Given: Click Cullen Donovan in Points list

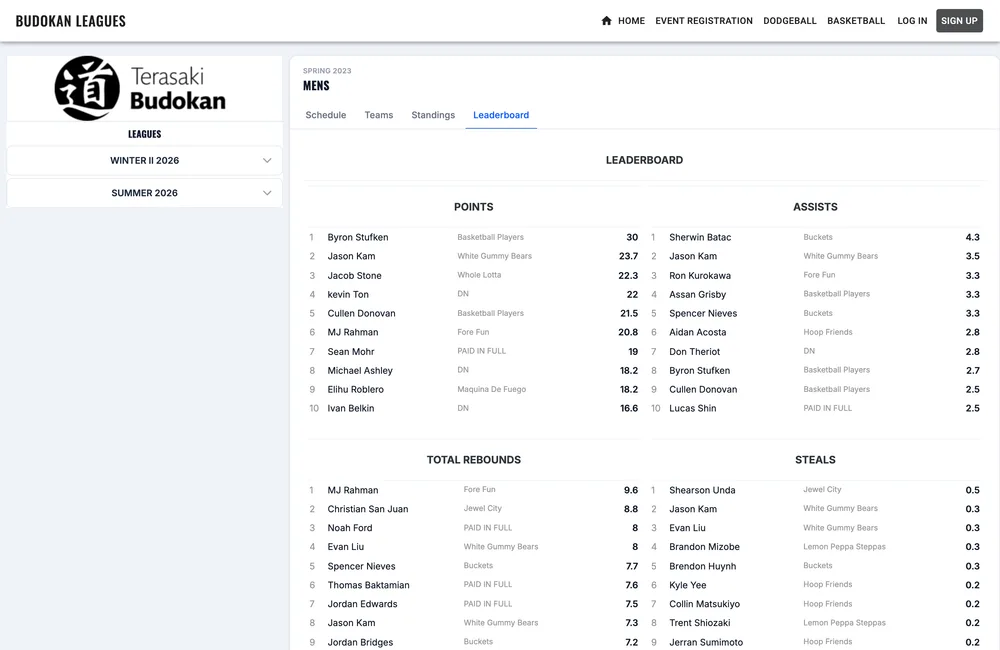Looking at the screenshot, I should coord(362,313).
